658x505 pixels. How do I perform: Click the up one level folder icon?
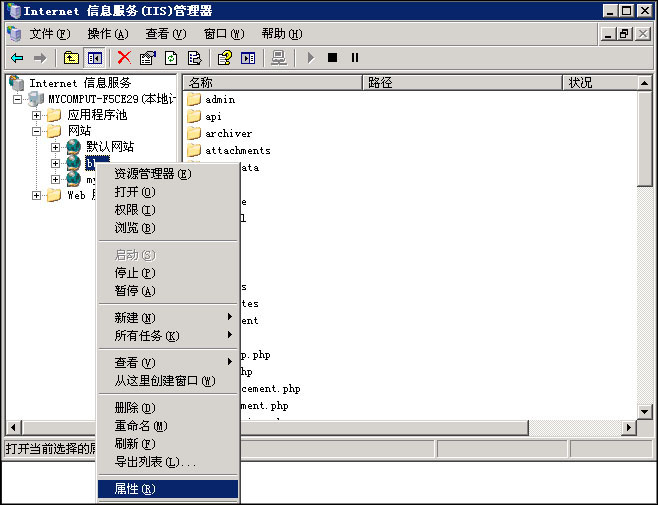coord(71,58)
